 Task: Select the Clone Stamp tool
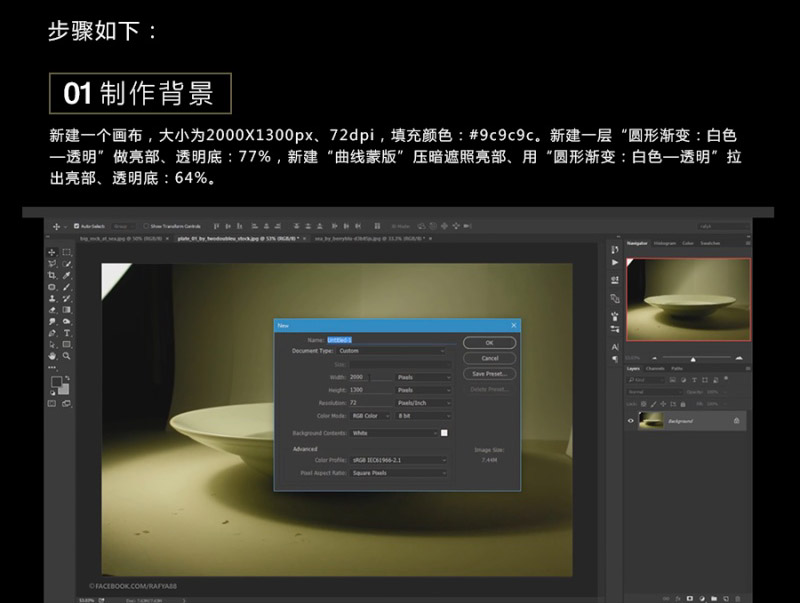(x=52, y=298)
